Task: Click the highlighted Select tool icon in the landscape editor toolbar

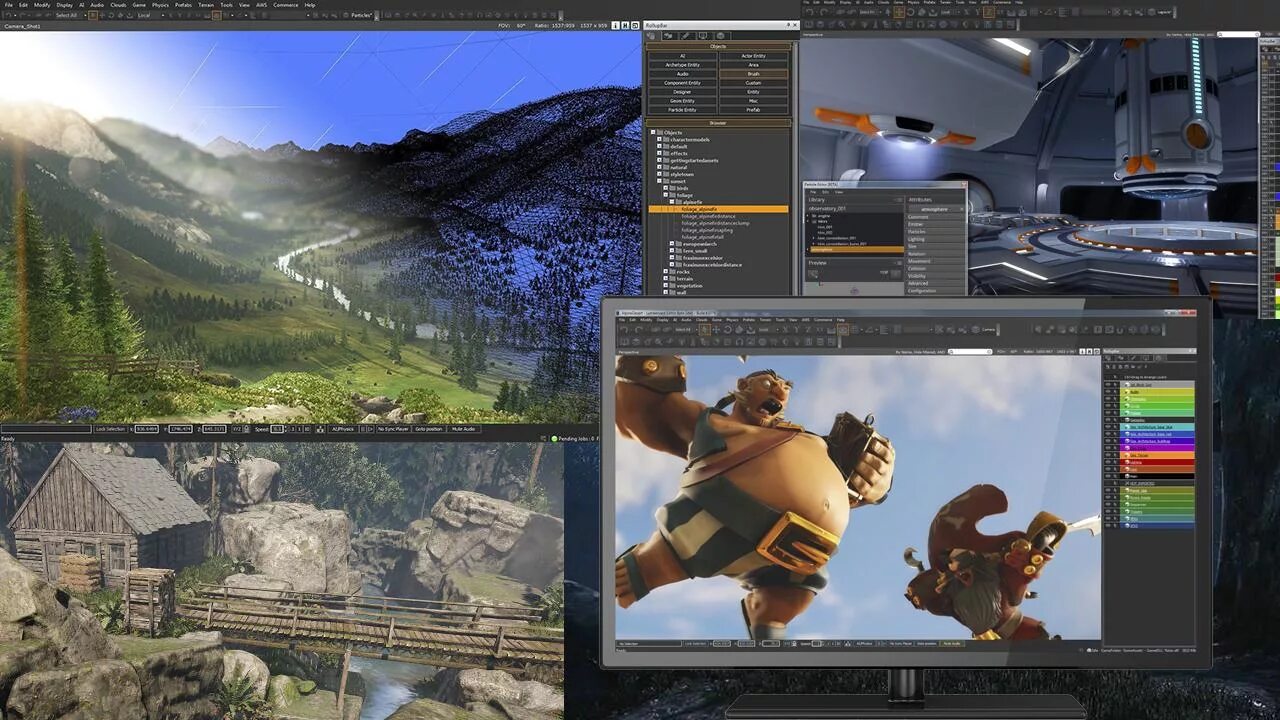Action: click(x=93, y=15)
